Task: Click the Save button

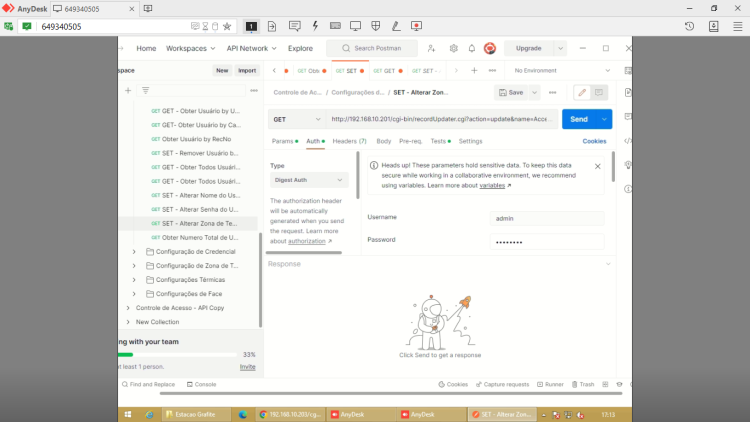Action: (511, 92)
